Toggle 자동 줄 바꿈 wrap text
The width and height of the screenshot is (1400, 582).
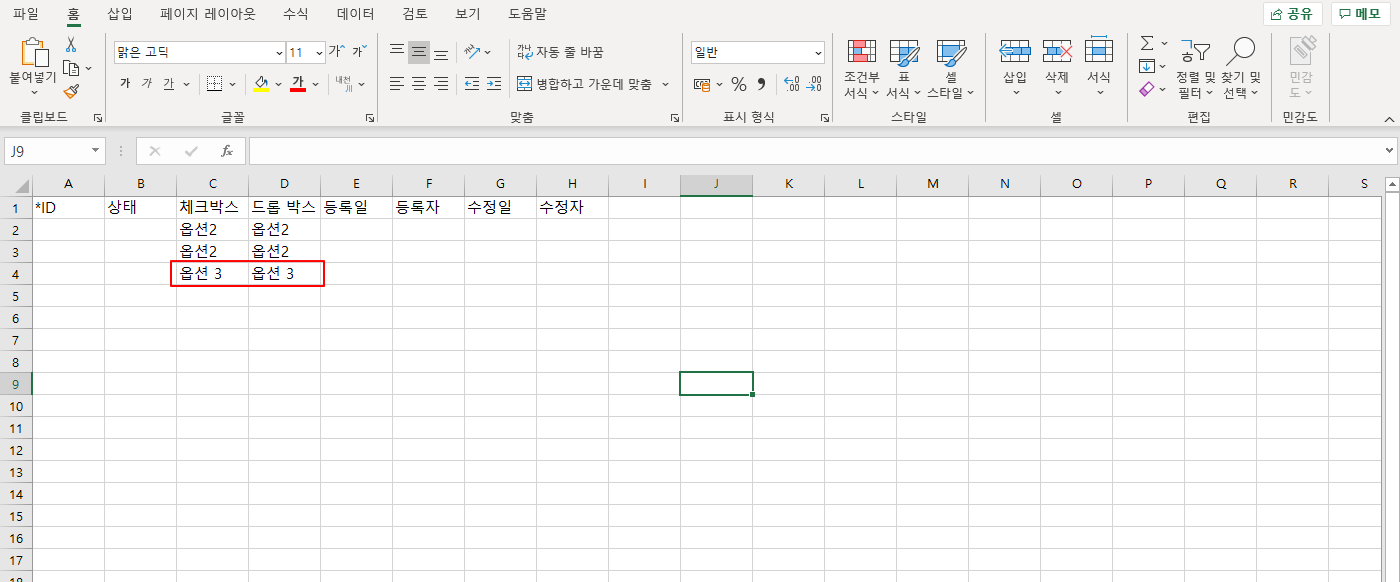[560, 52]
